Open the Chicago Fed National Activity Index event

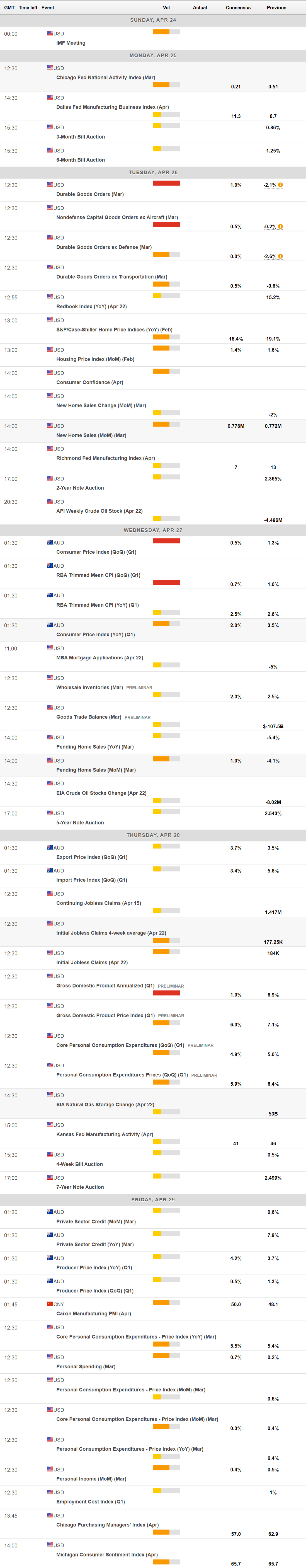[105, 78]
